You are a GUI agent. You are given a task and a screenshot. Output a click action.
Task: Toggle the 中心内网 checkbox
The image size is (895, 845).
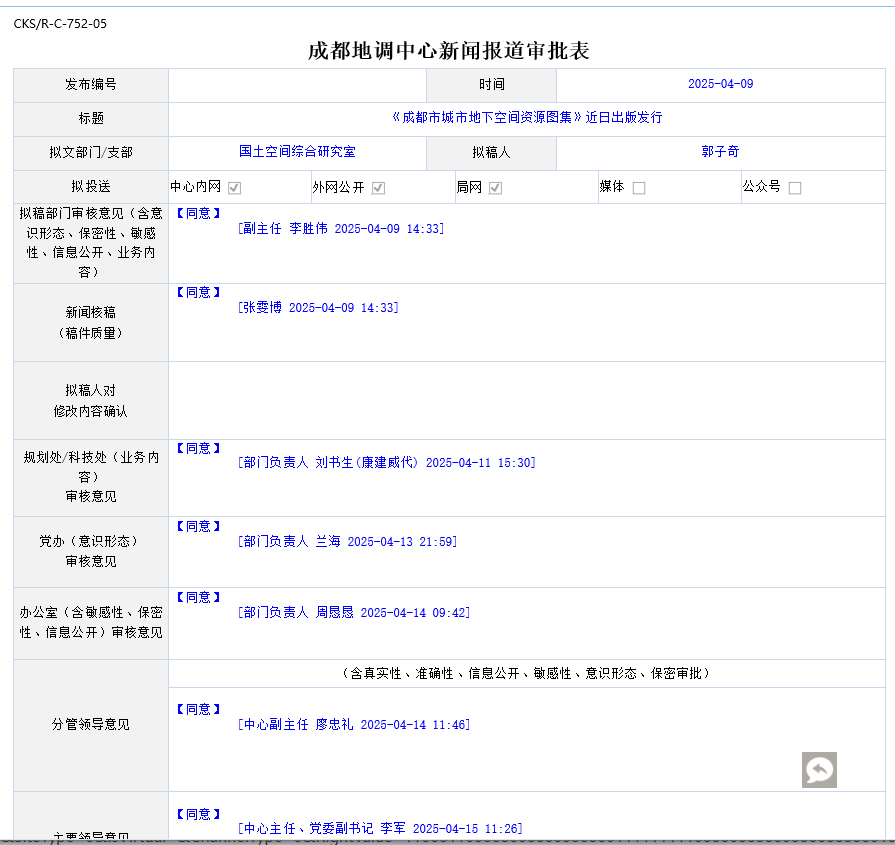click(x=234, y=188)
